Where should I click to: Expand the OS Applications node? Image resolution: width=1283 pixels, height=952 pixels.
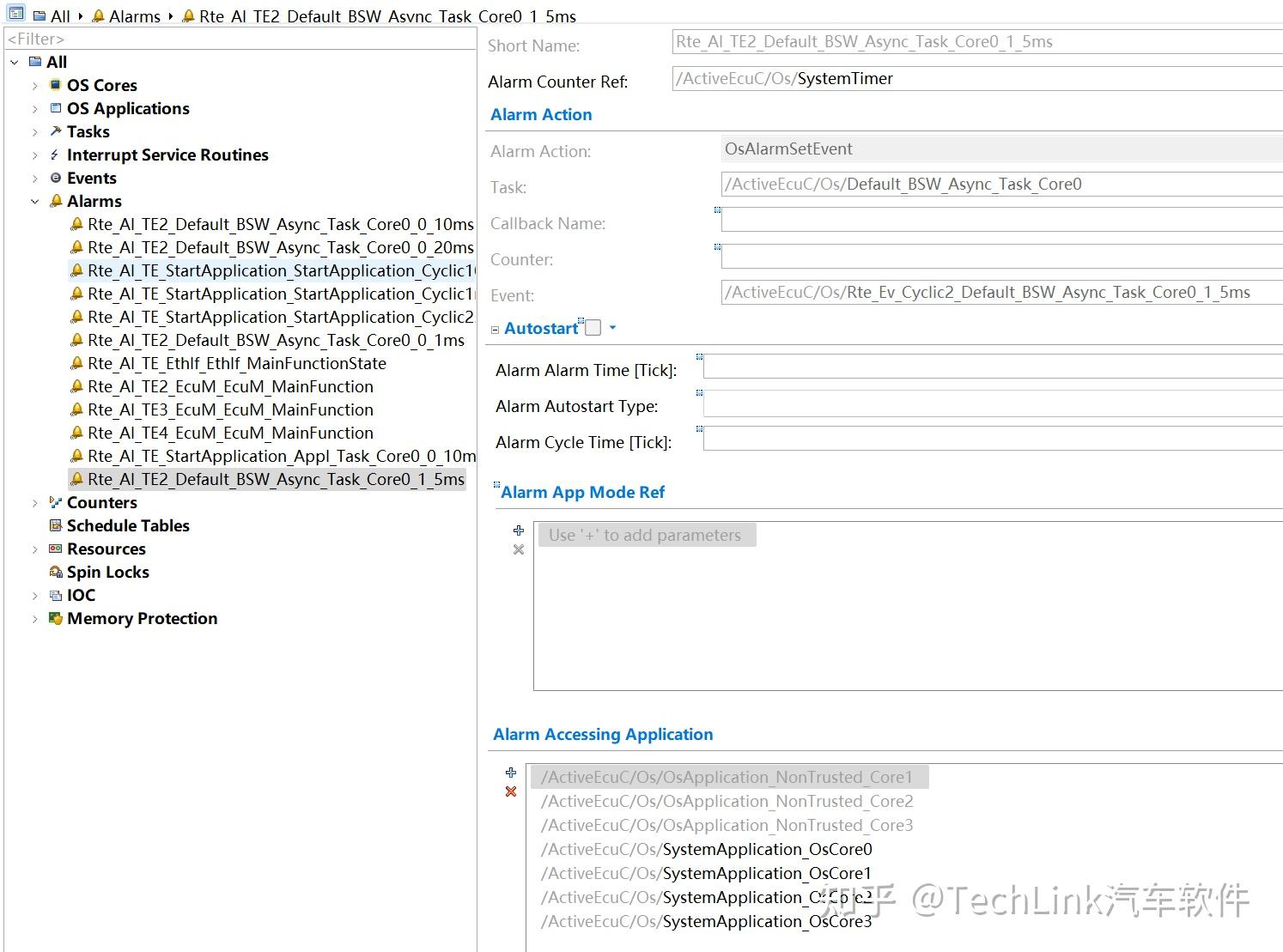coord(35,108)
